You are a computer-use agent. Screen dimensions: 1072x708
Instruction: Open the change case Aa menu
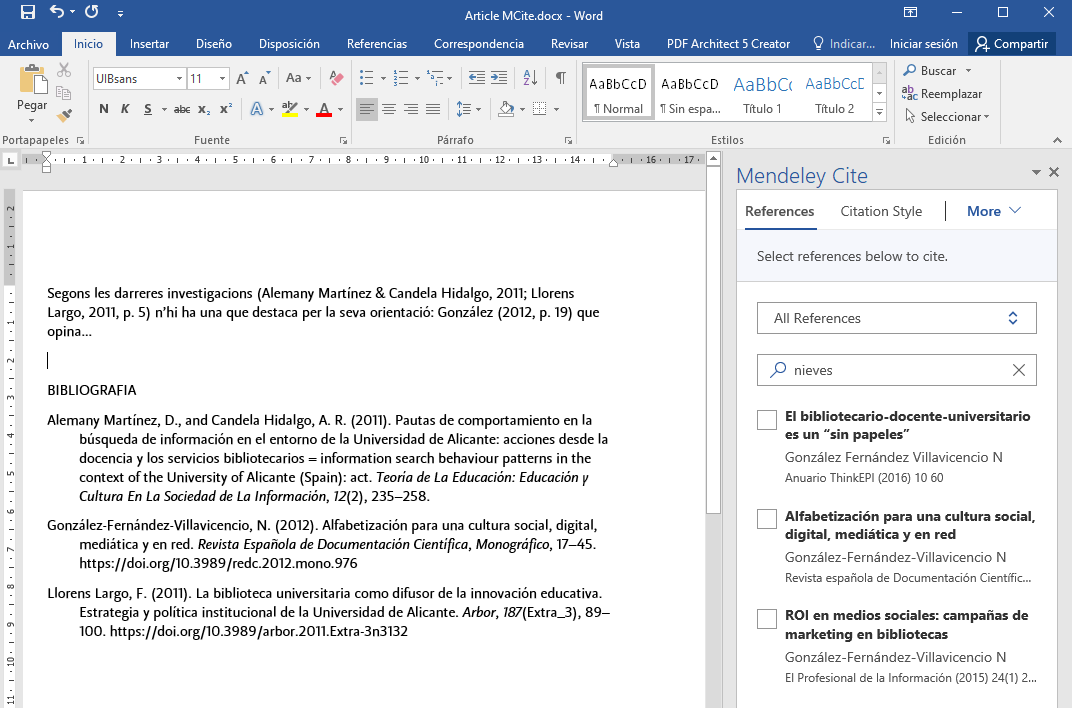tap(298, 78)
